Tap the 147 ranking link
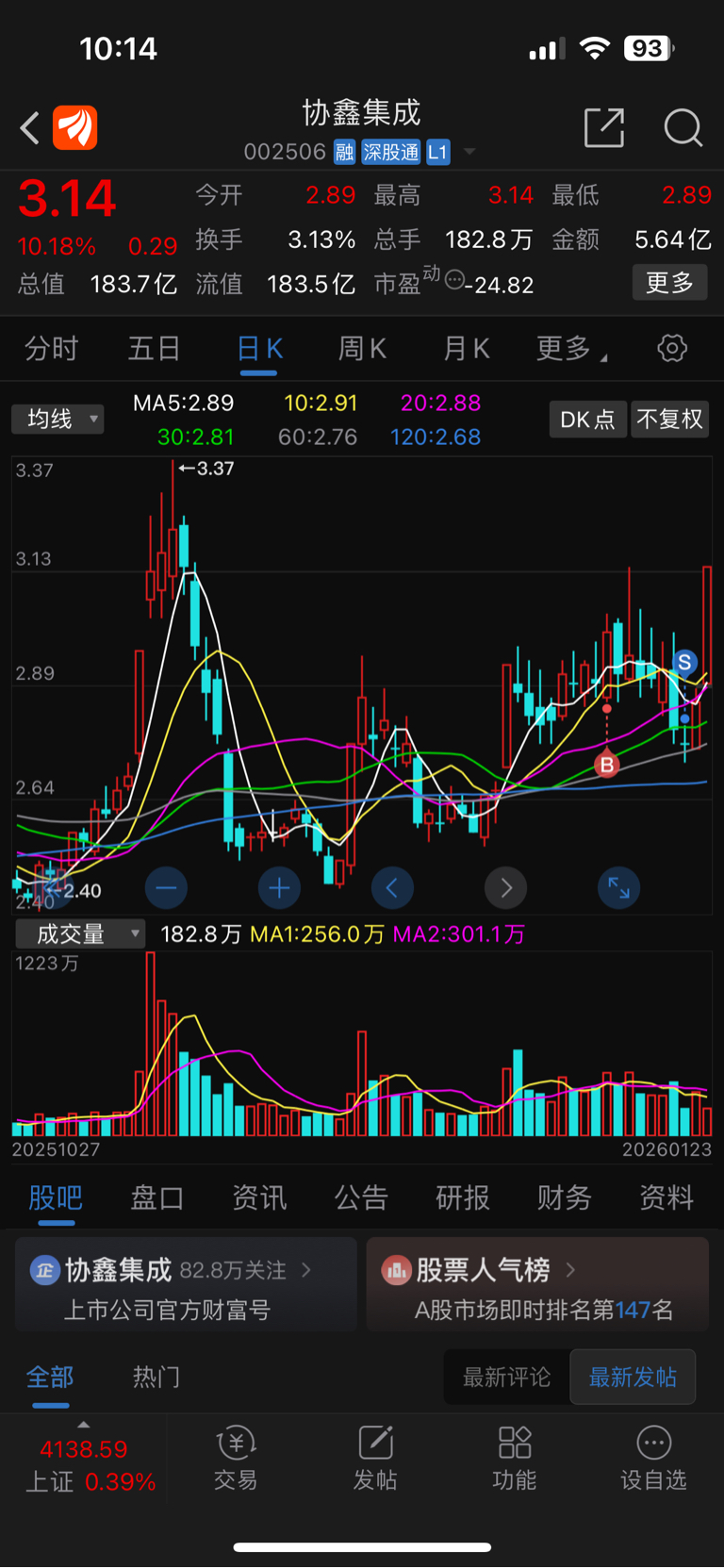Screen dimensions: 724x1568 [x=633, y=1310]
